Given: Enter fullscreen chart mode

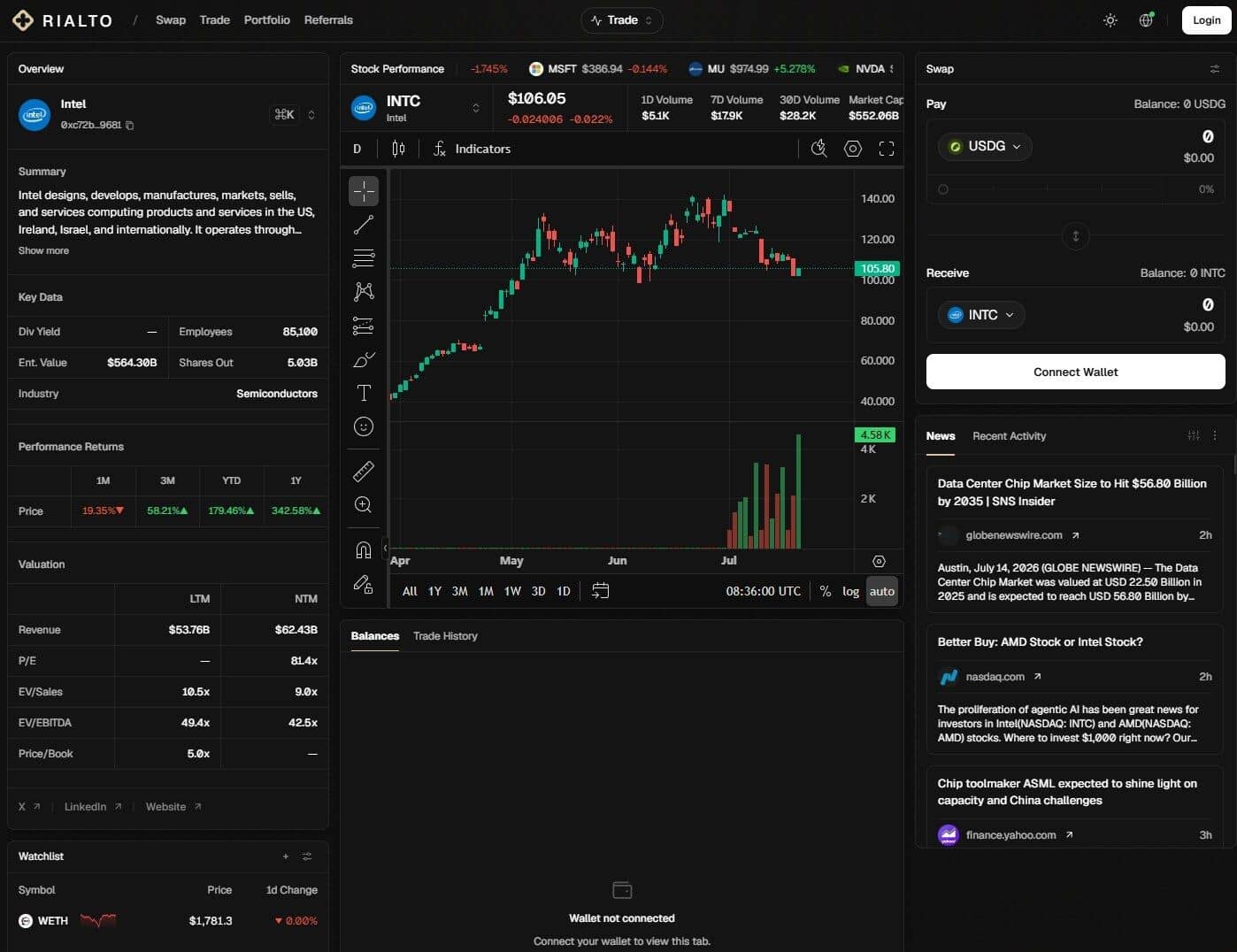Looking at the screenshot, I should (887, 149).
